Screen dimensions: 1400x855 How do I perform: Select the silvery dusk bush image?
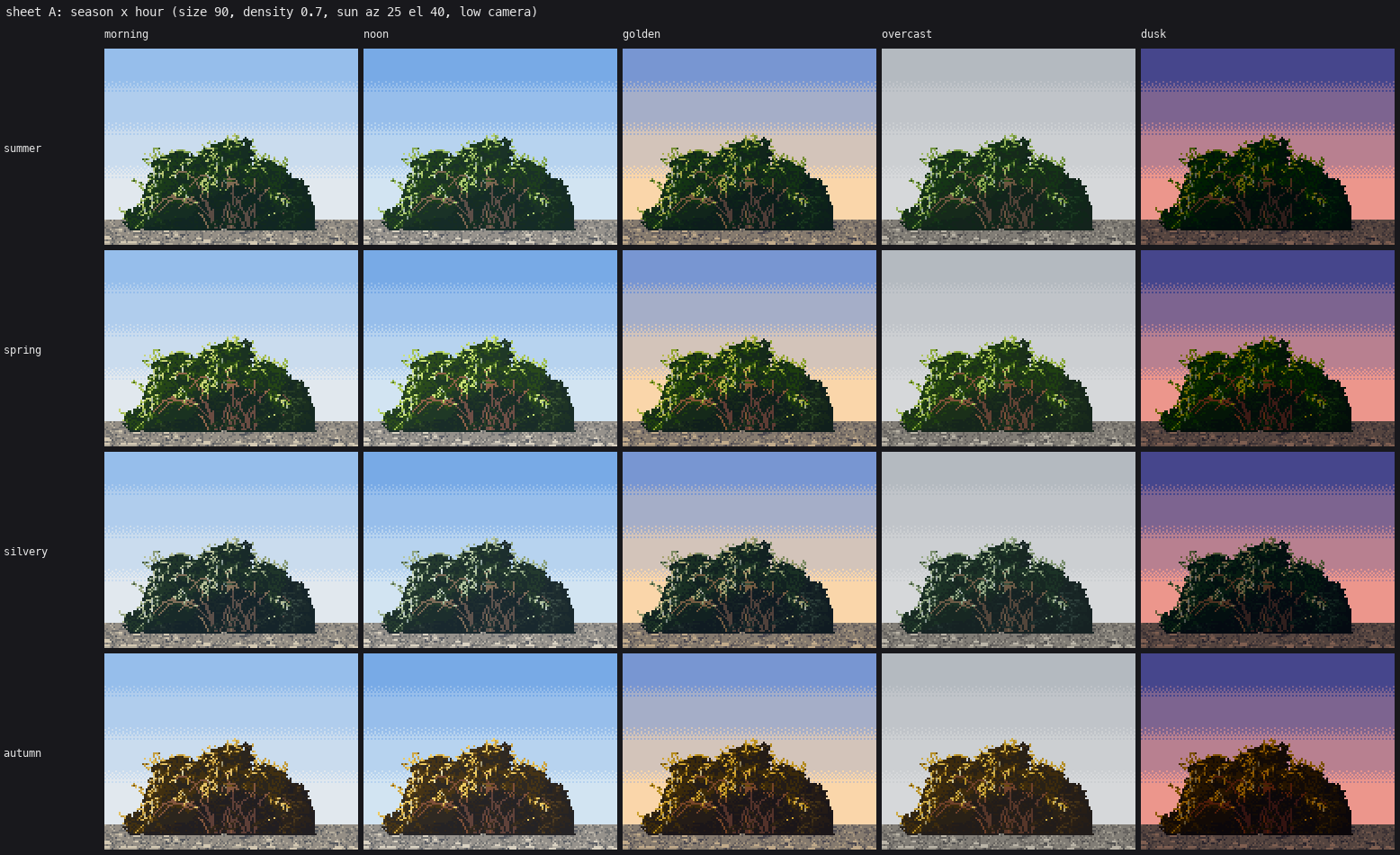1268,550
